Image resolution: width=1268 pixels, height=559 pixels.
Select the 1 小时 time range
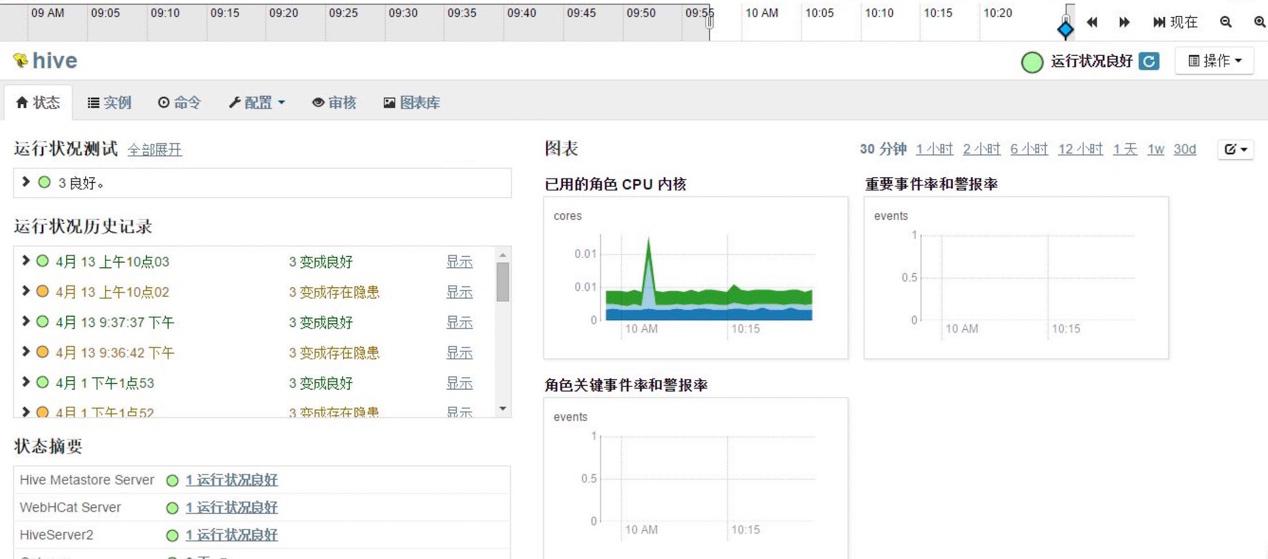[x=934, y=149]
